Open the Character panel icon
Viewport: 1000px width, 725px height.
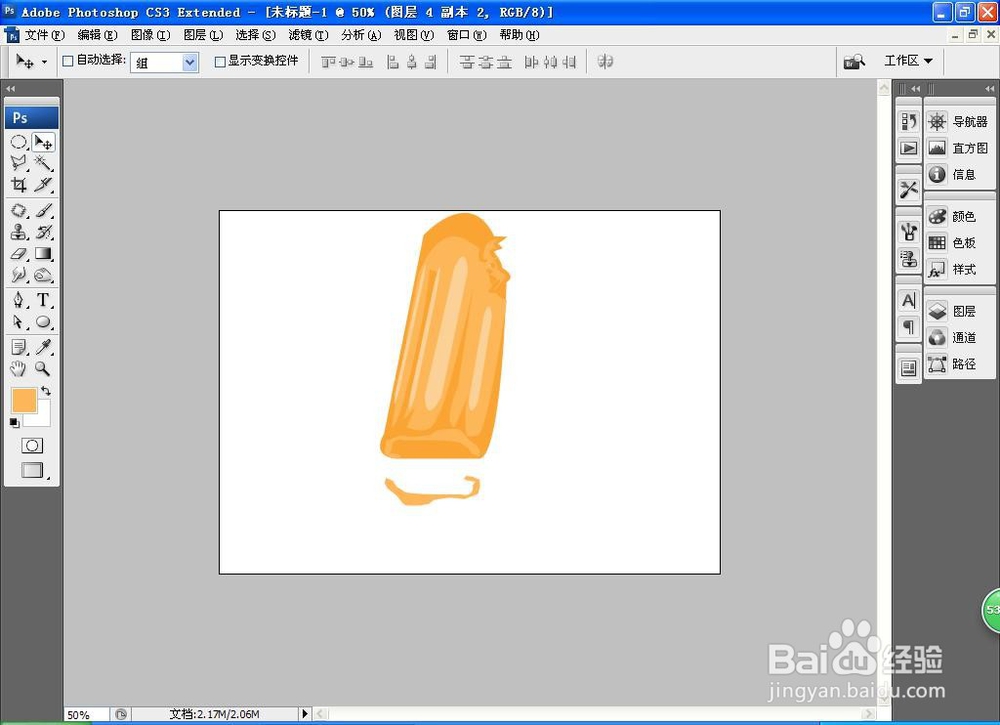click(x=909, y=300)
